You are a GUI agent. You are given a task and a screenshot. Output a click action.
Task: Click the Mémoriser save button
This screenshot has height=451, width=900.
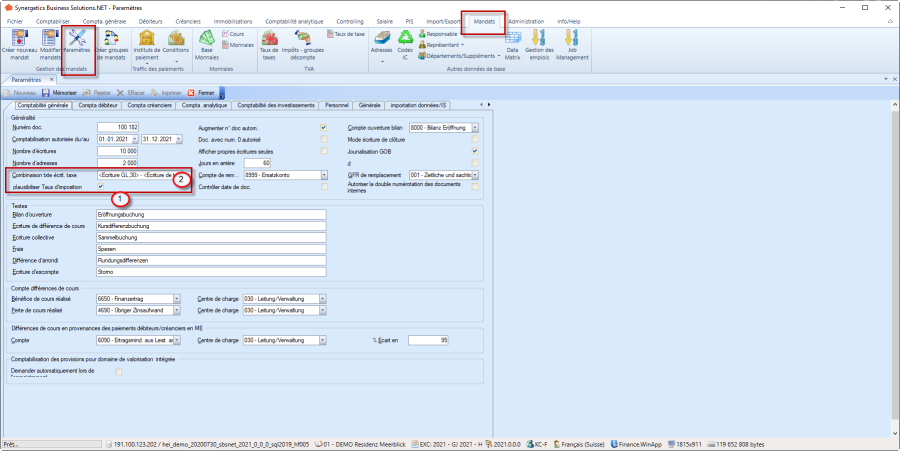[66, 92]
